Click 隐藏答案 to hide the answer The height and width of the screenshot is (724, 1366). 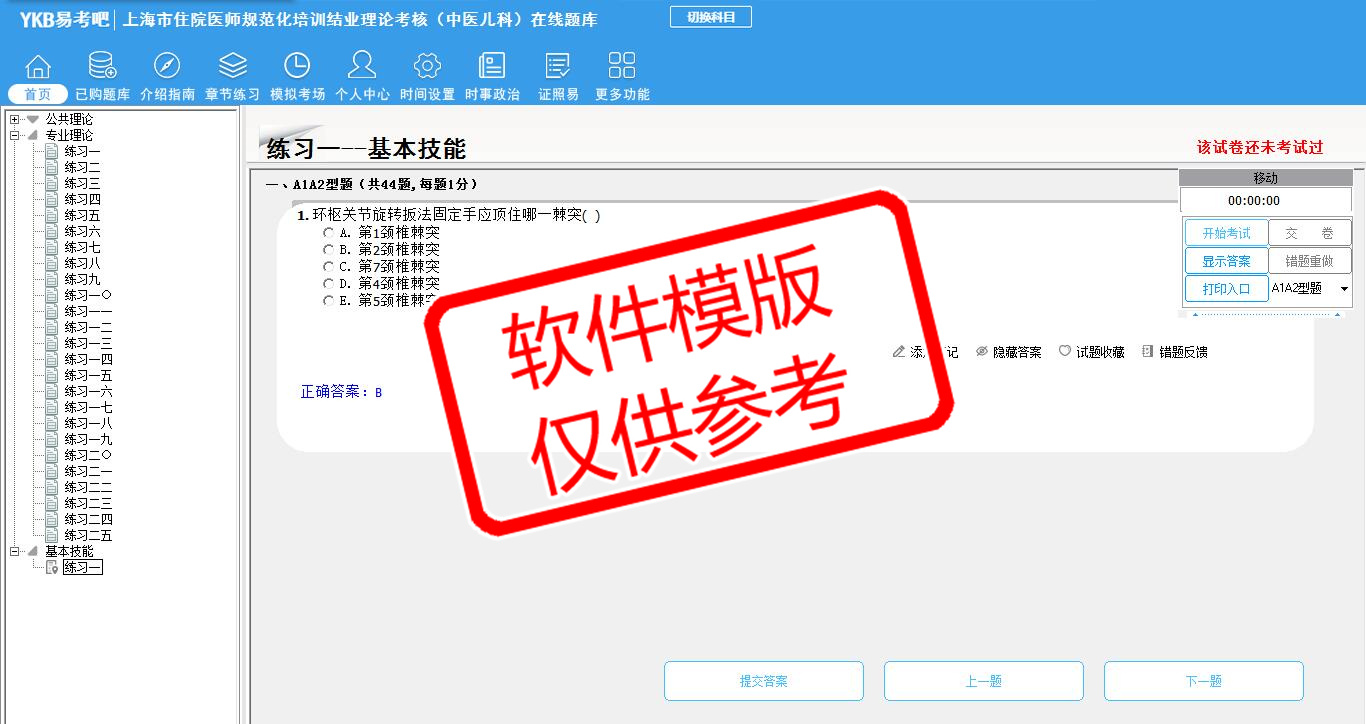coord(1008,352)
